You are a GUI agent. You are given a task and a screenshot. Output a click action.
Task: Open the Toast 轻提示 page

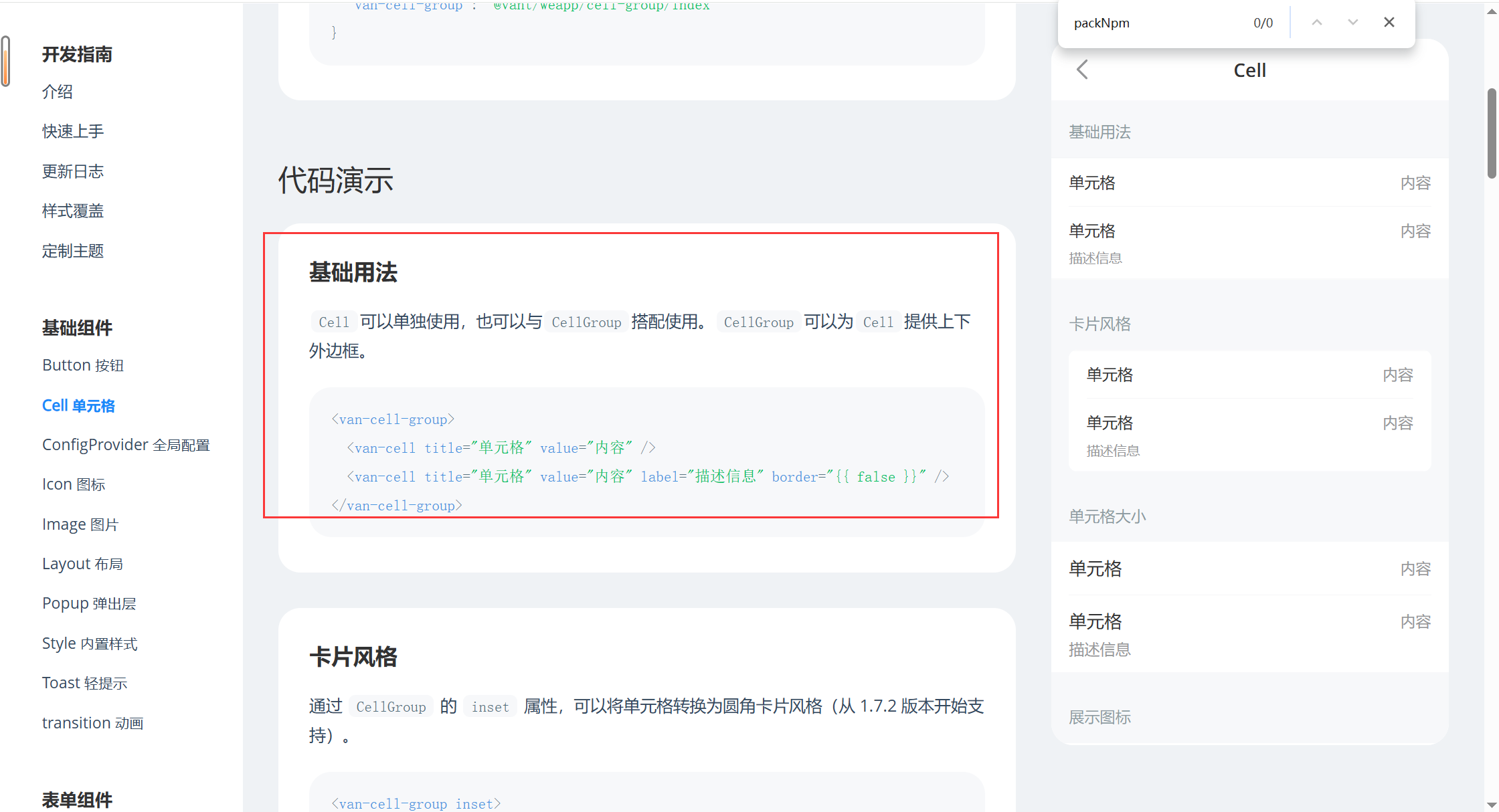[x=84, y=683]
